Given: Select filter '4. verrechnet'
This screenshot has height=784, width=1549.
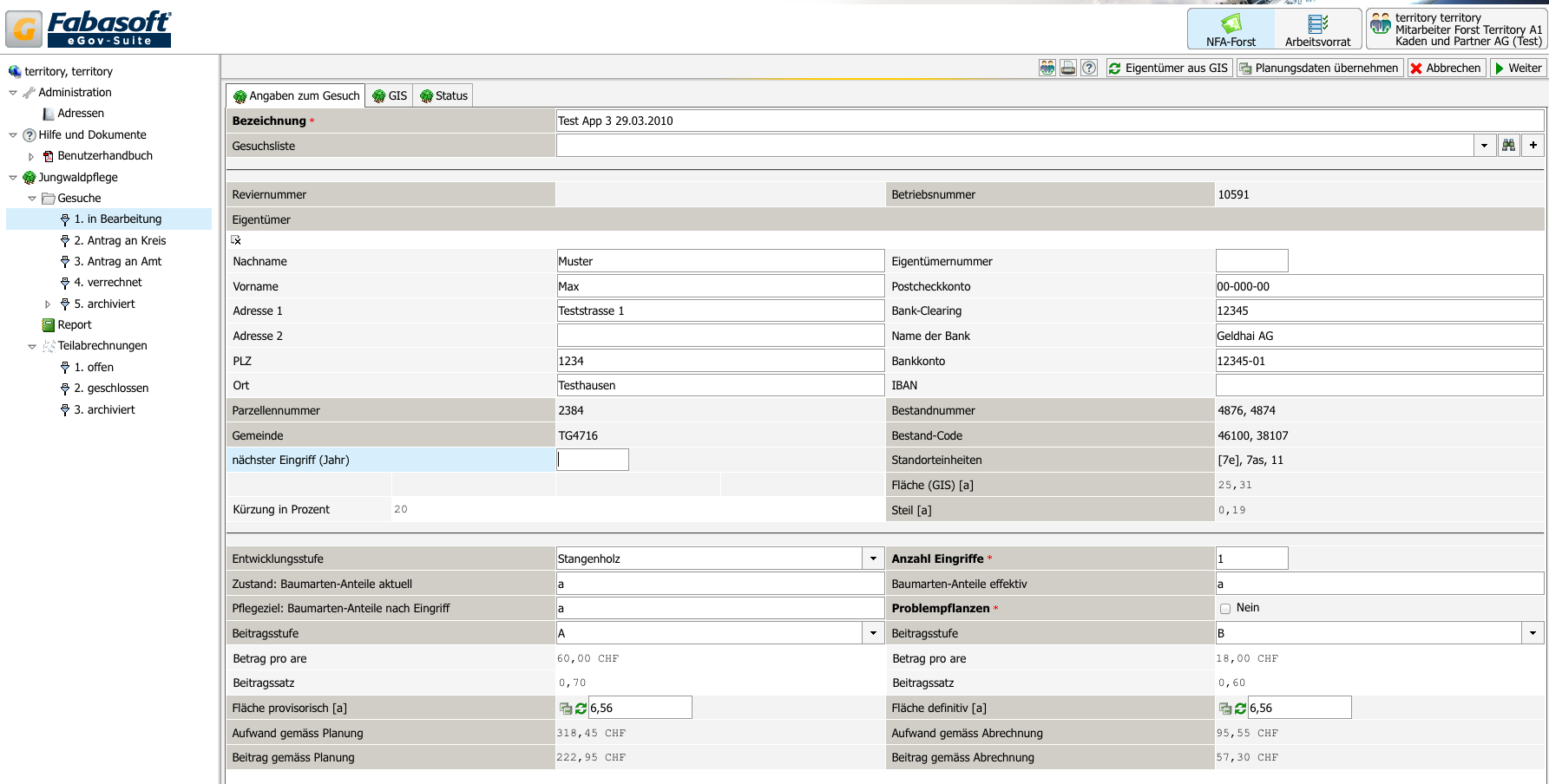Looking at the screenshot, I should tap(101, 283).
